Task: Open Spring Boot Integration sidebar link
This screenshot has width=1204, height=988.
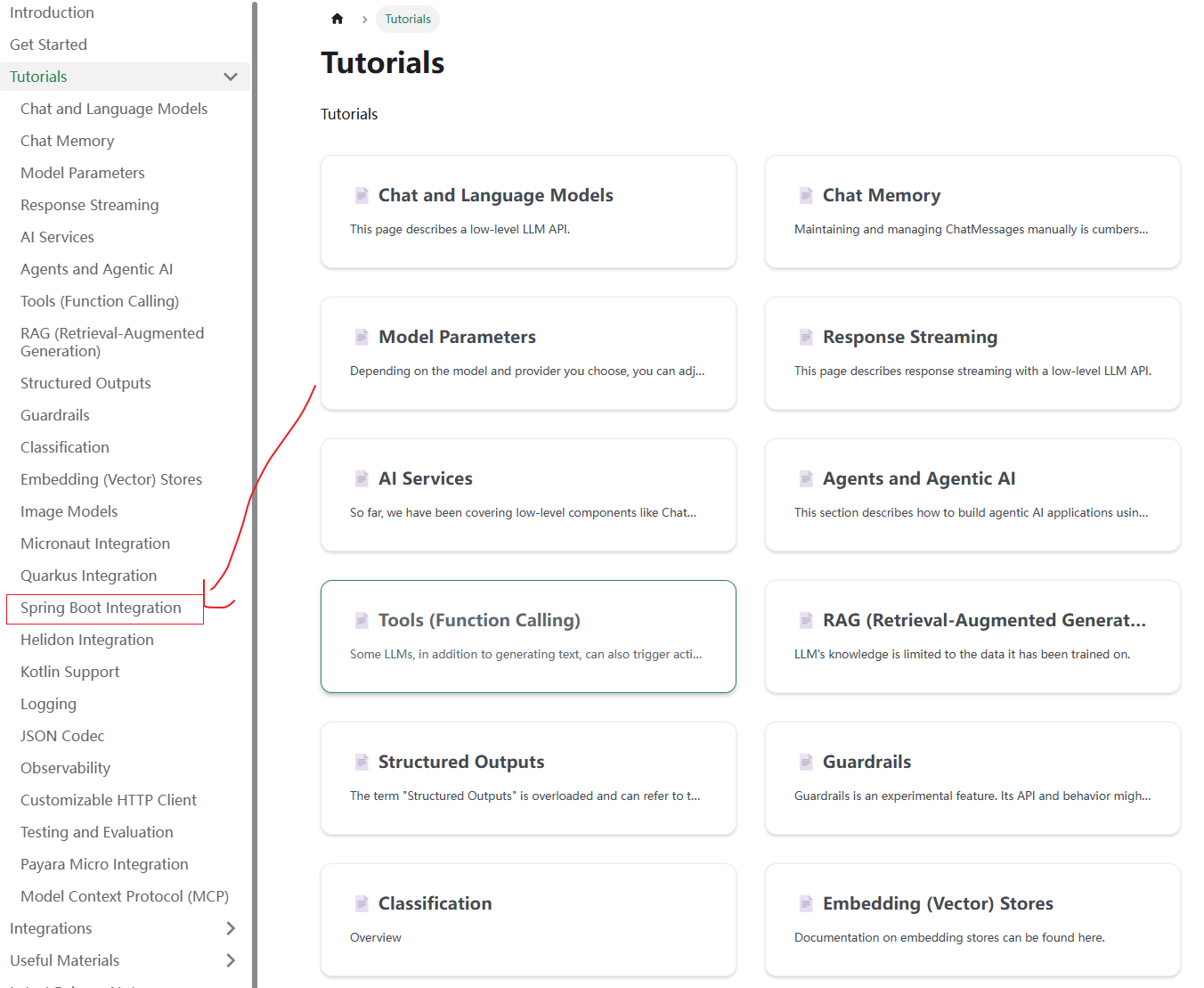Action: tap(101, 608)
